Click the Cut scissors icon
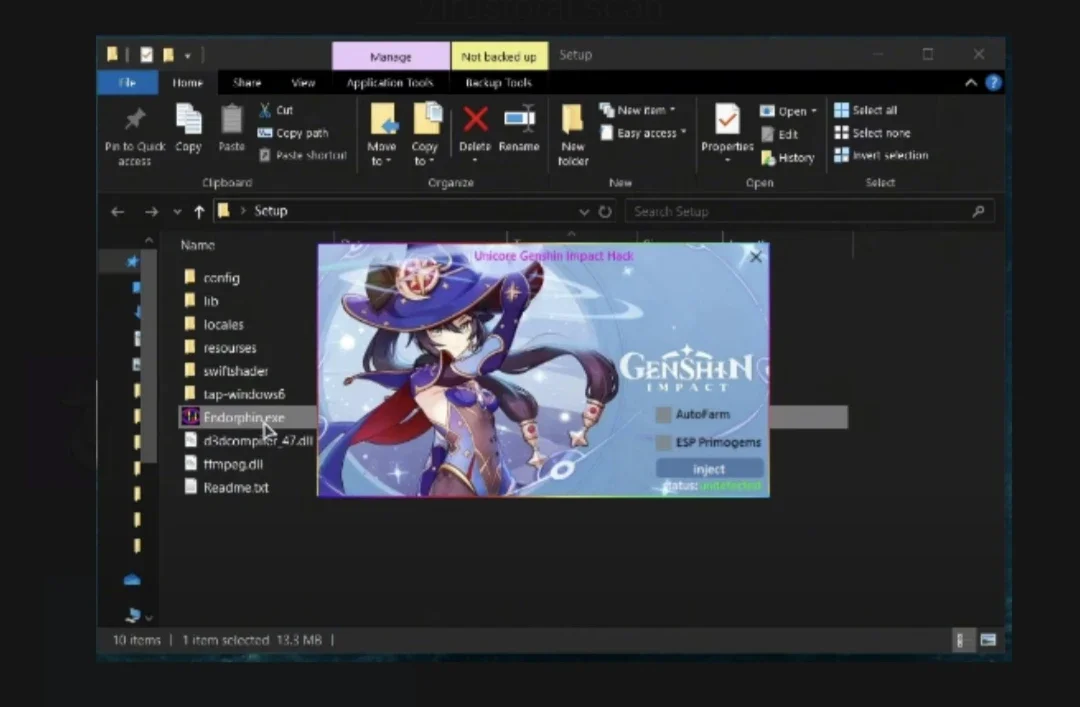 265,110
